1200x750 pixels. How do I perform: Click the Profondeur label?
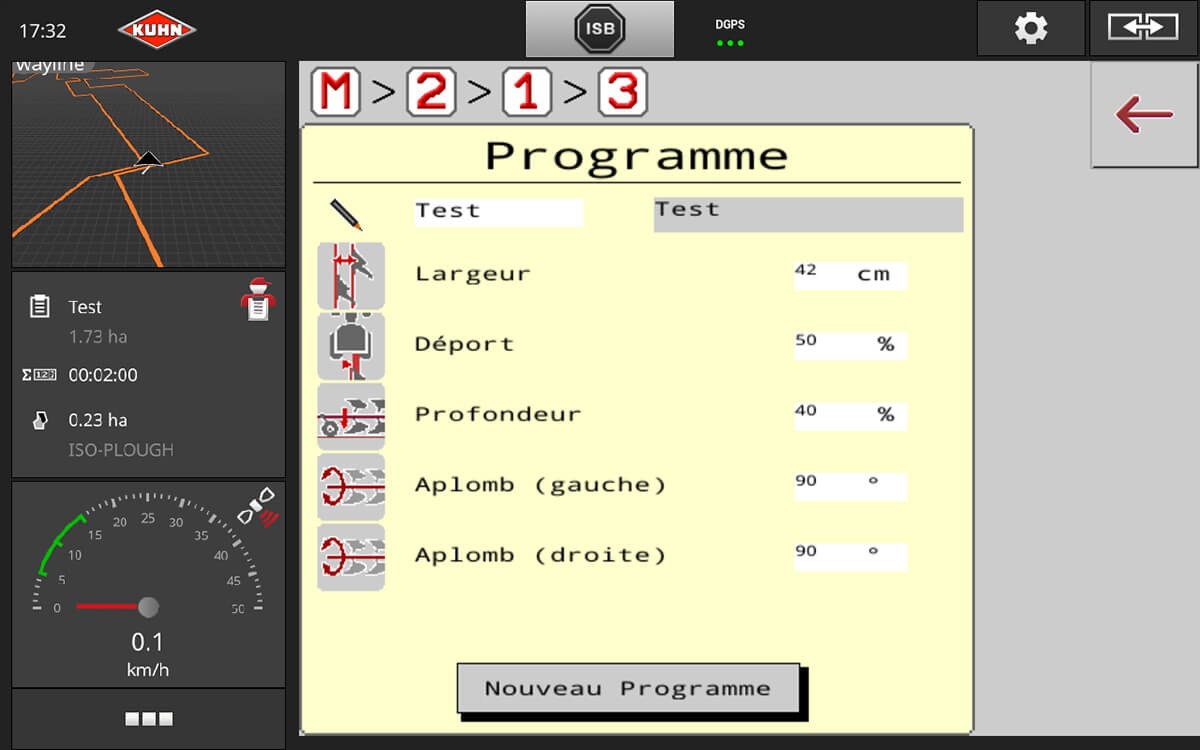pos(498,414)
